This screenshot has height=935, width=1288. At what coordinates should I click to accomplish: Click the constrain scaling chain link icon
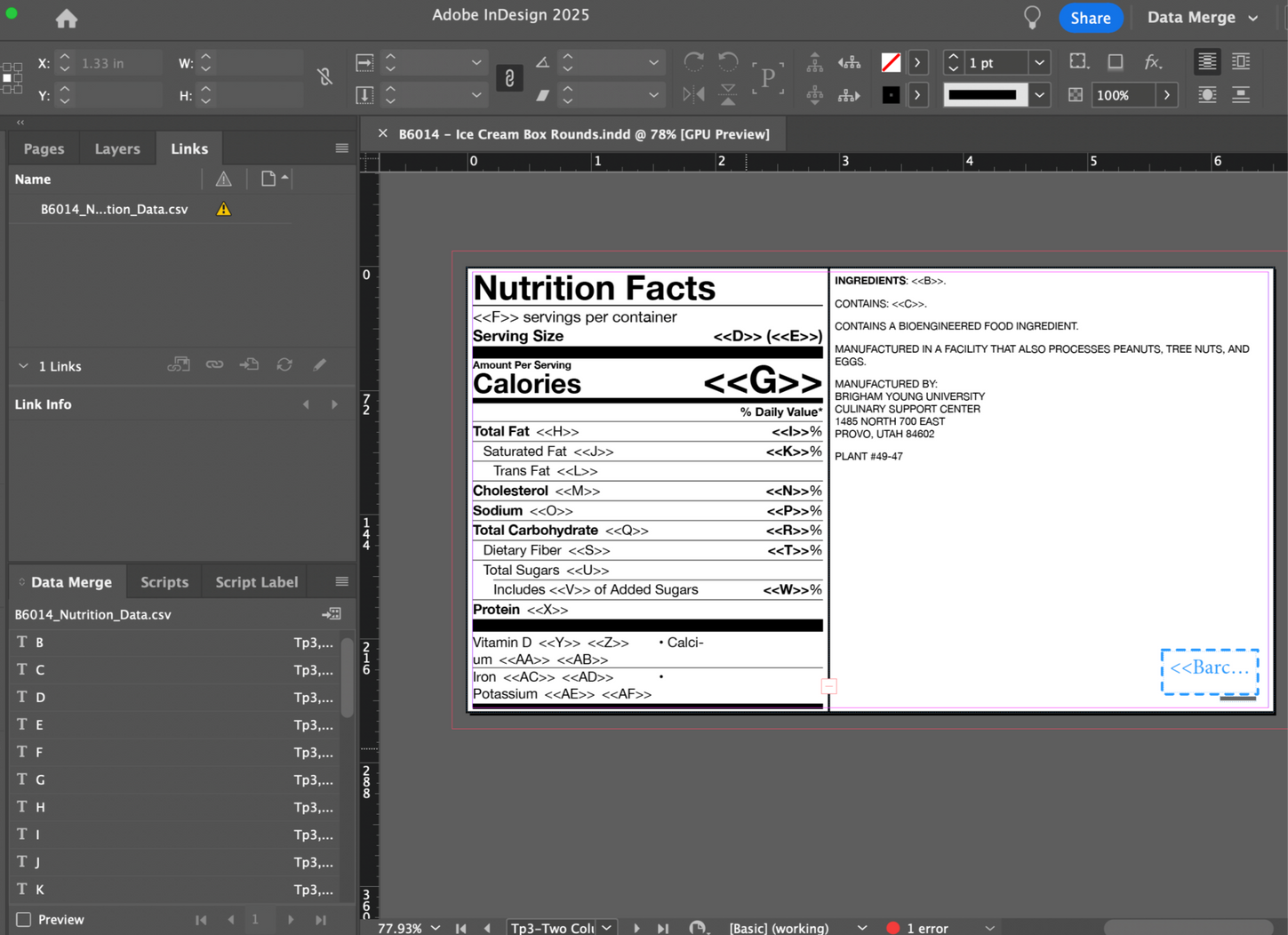tap(509, 78)
